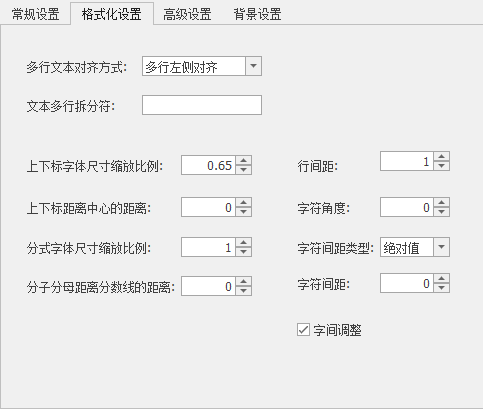This screenshot has height=409, width=483.
Task: Increase 分子分母距离分数线的距离 with up arrow
Action: click(244, 282)
